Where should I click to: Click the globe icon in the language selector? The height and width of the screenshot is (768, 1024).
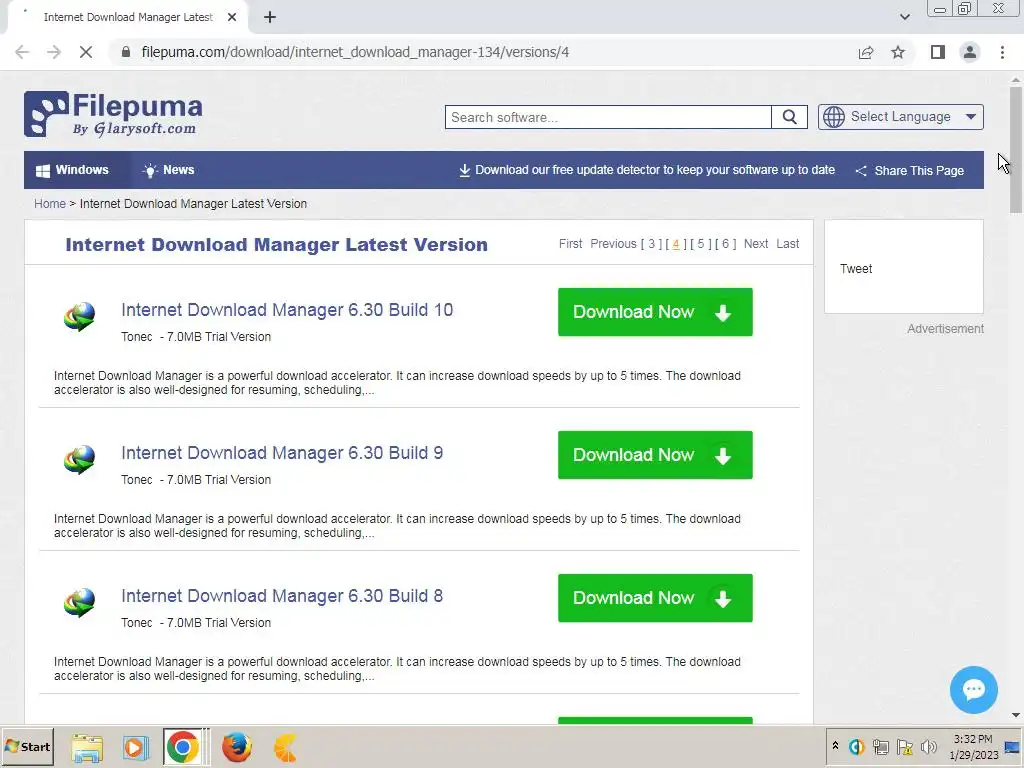pos(833,117)
